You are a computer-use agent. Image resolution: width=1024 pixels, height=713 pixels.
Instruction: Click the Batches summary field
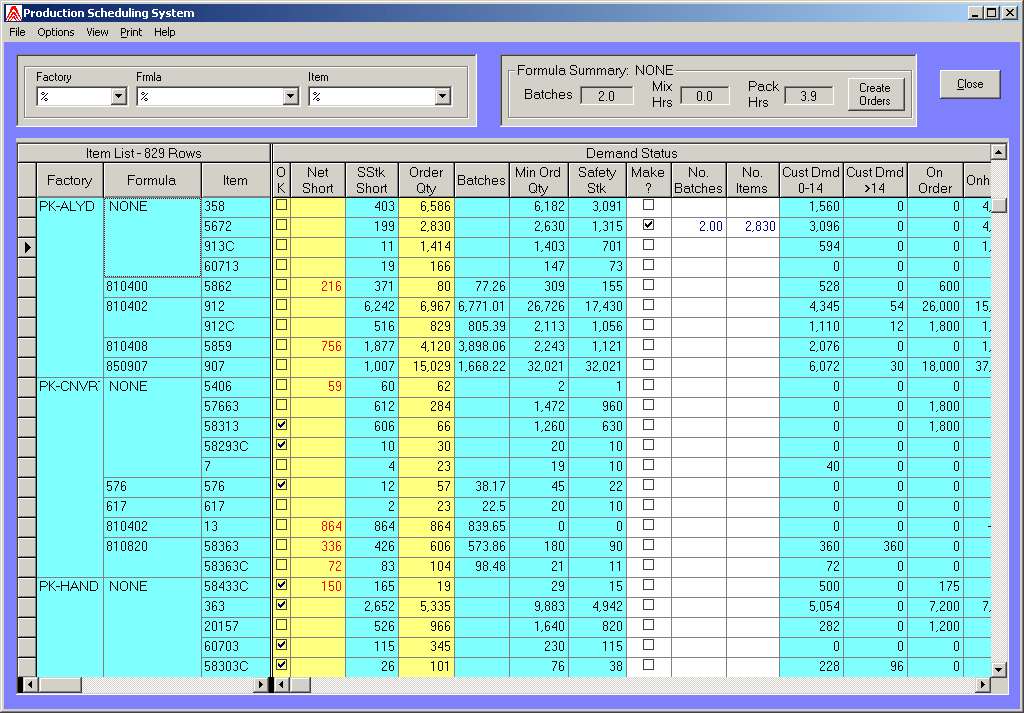(x=607, y=96)
